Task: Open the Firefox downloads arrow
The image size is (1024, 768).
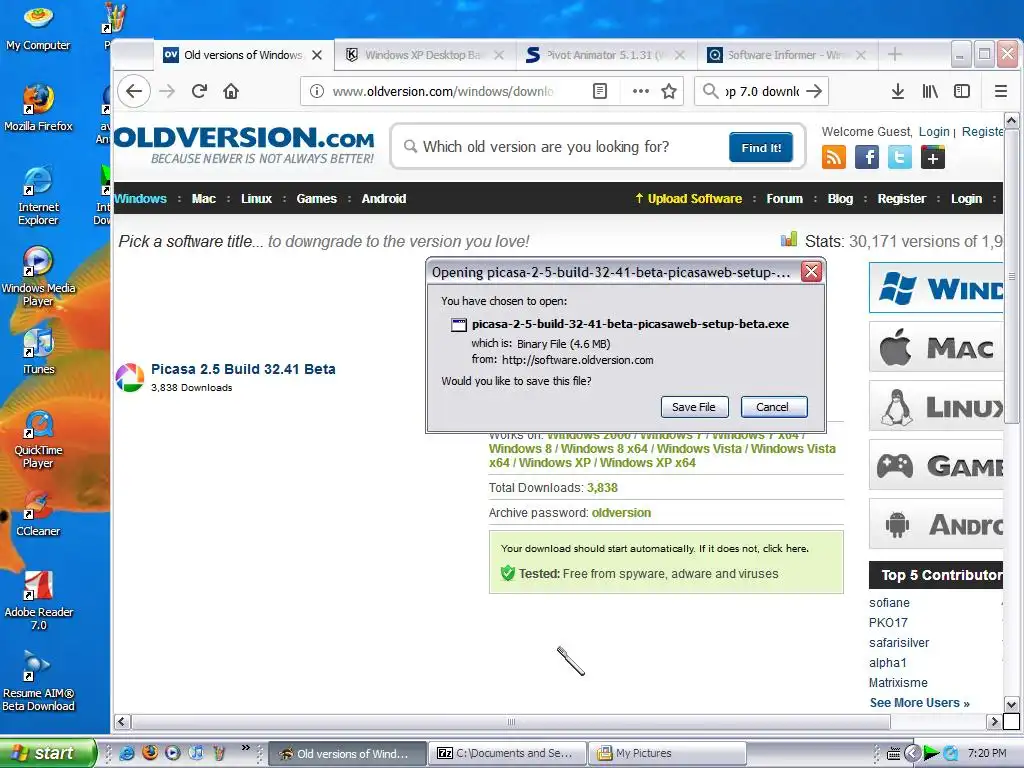Action: (x=898, y=91)
